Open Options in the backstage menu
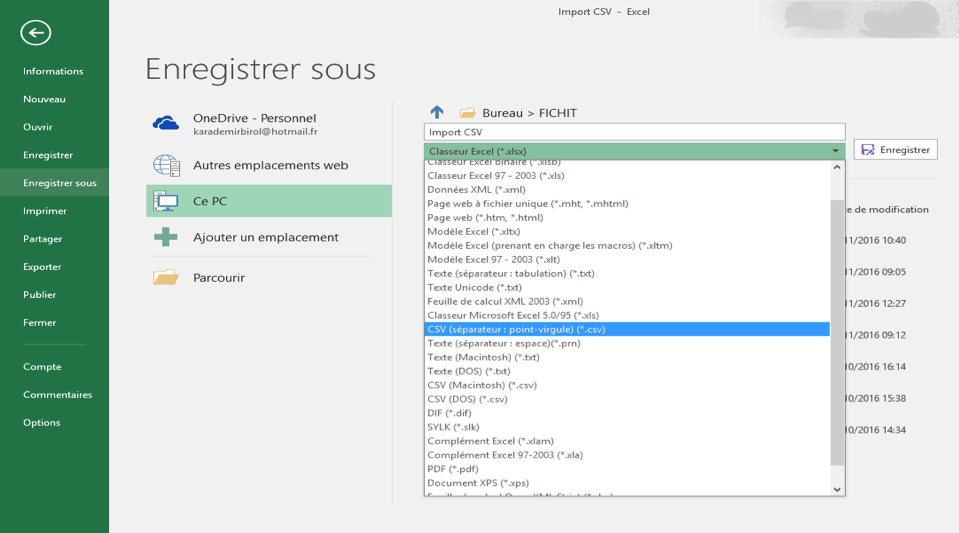Viewport: 959px width, 533px height. click(x=42, y=423)
